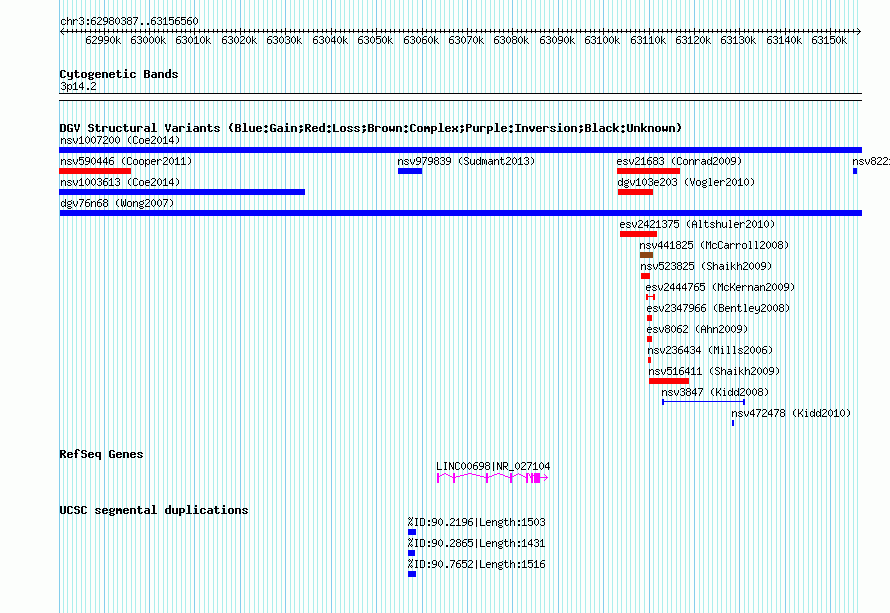Open esv2421375 (Altshuler2010) label
This screenshot has width=890, height=613.
pos(697,224)
